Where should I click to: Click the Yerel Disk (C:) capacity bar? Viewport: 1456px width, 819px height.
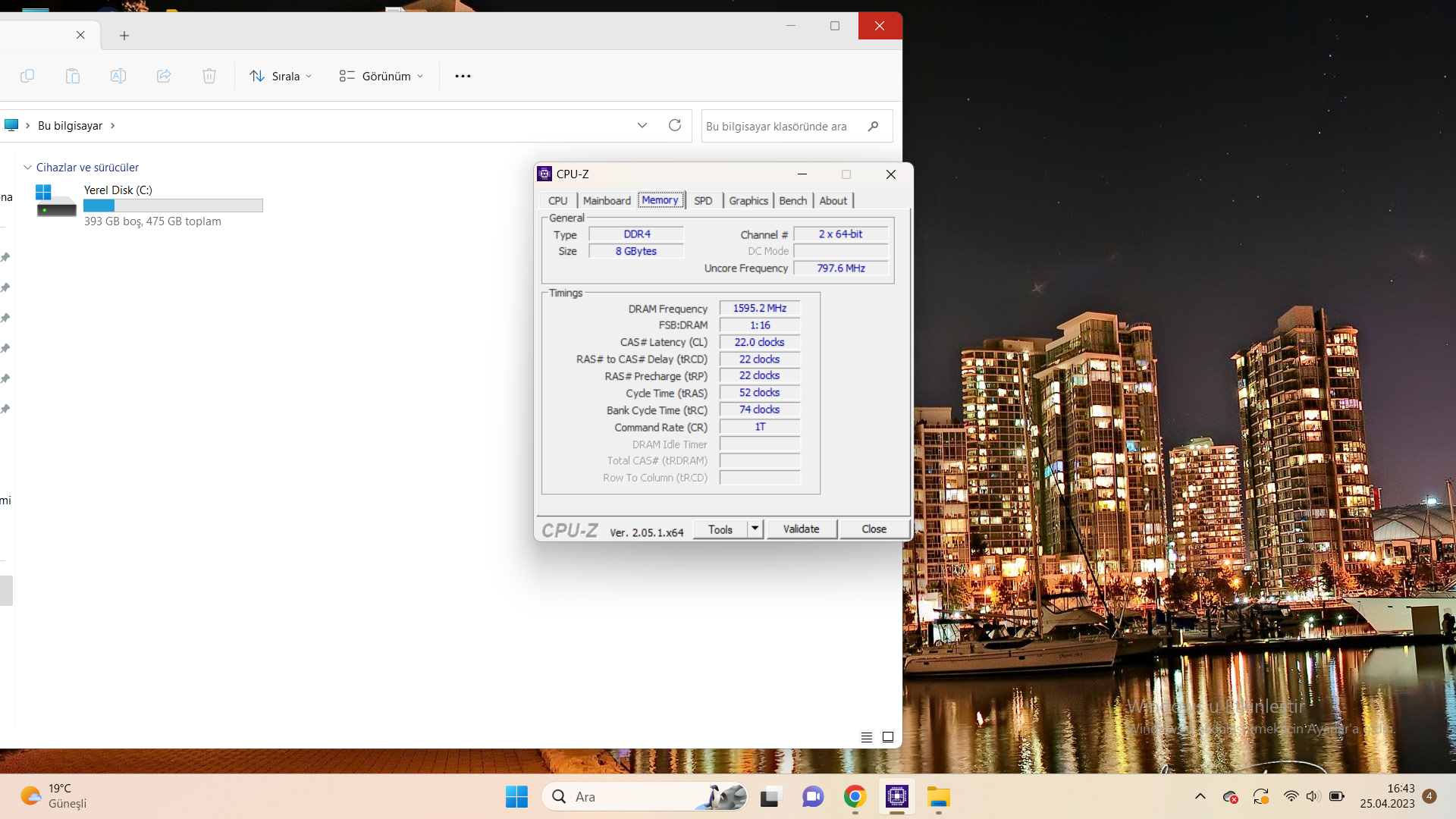[173, 206]
